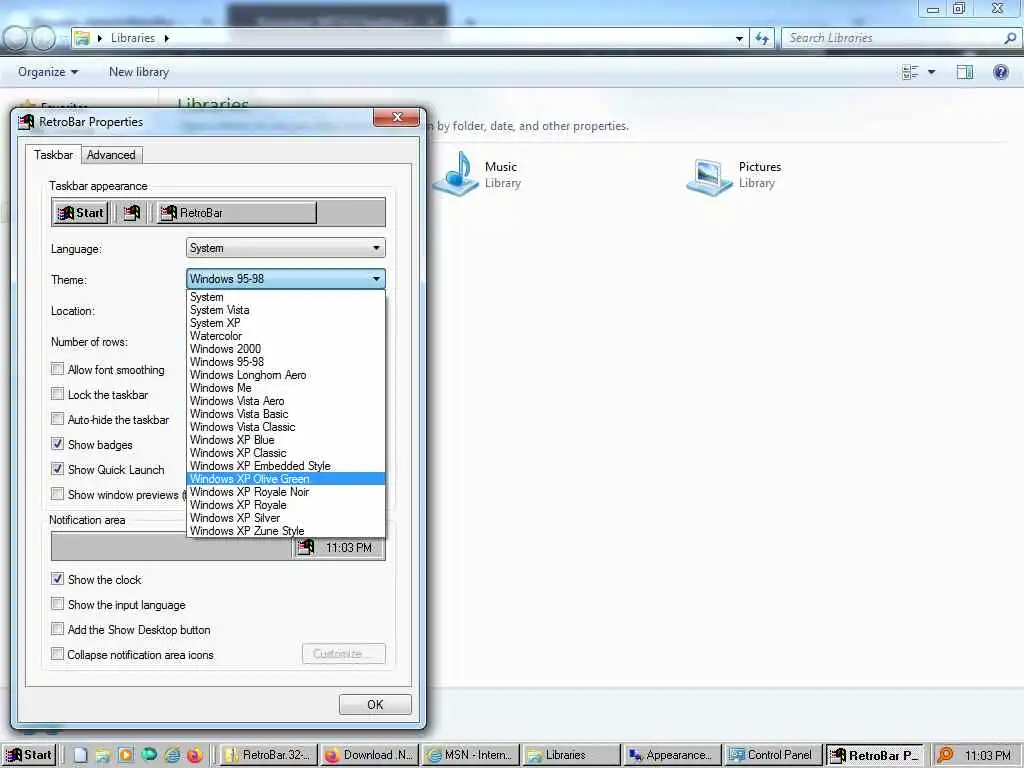This screenshot has width=1024, height=768.
Task: Pick Windows XP Classic theme
Action: click(x=285, y=453)
